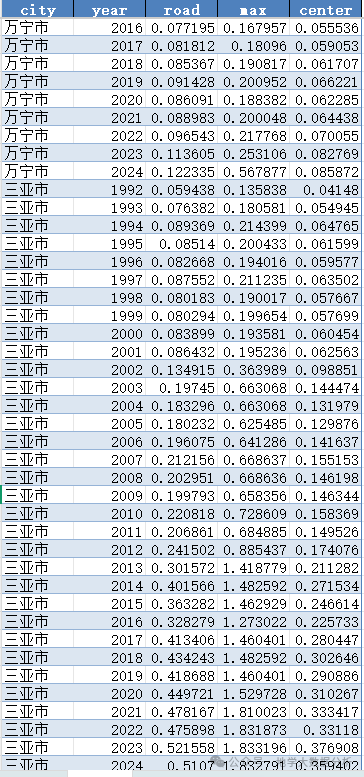
Task: Click max value 0.214399
Action: pyautogui.click(x=253, y=225)
